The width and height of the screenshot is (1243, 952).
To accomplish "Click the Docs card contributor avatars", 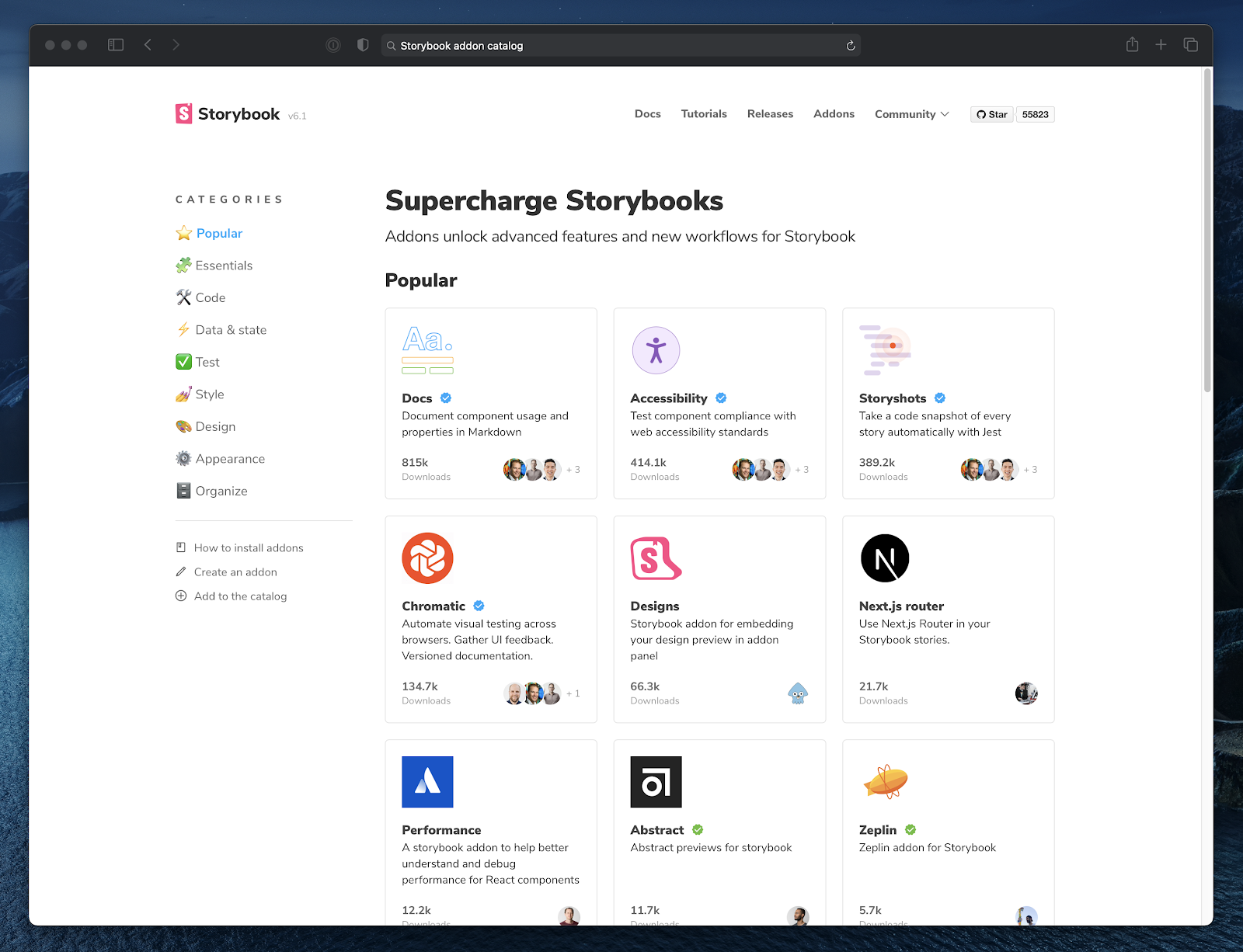I will pos(532,470).
